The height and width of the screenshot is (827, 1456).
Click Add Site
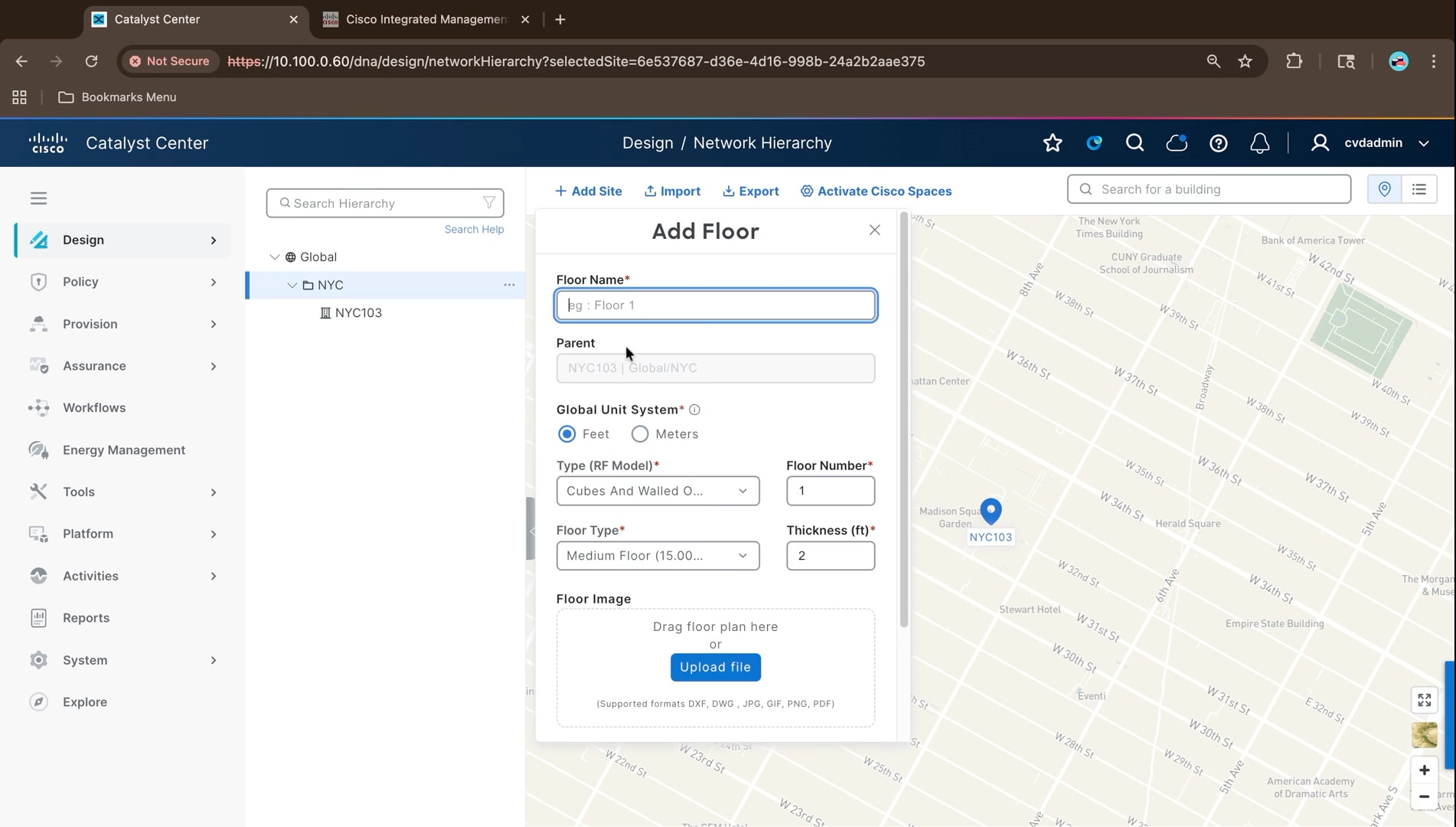[588, 191]
